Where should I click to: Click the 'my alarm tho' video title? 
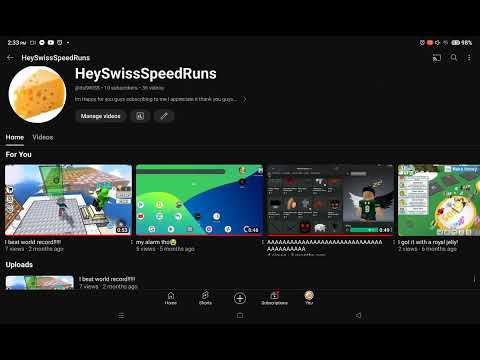click(156, 242)
